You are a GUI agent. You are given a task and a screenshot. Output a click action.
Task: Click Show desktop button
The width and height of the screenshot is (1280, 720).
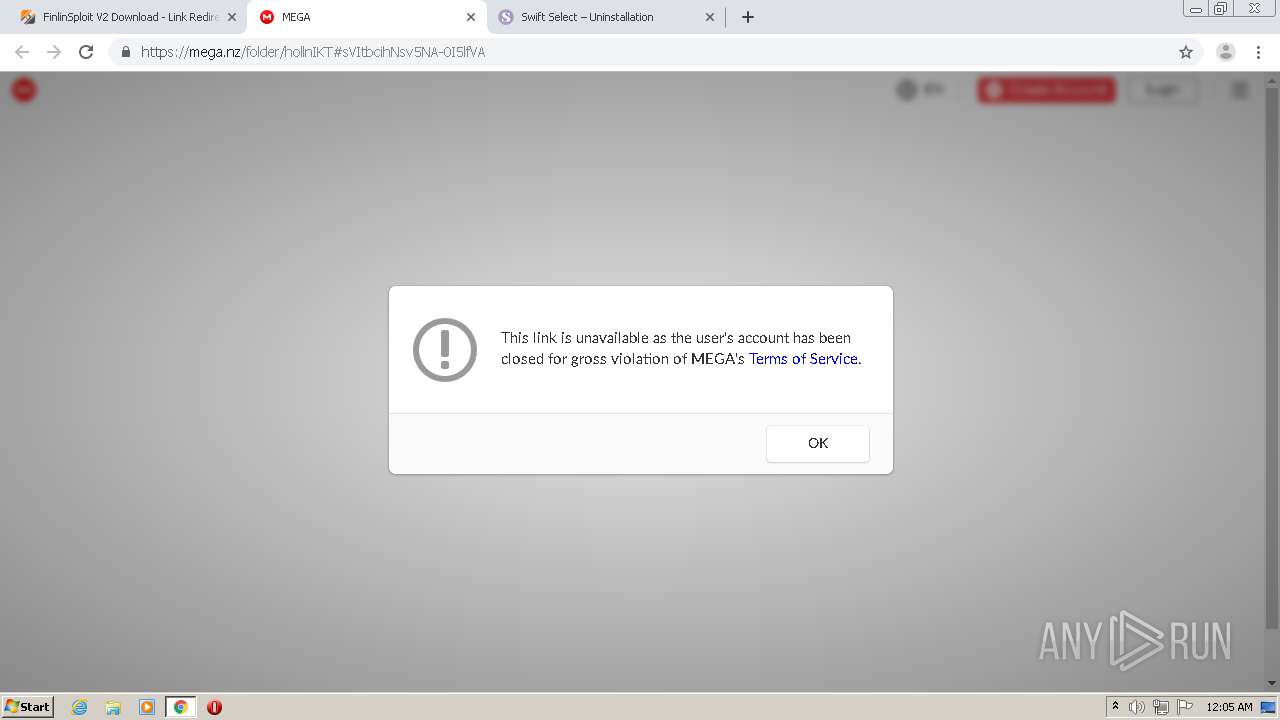tap(1268, 707)
